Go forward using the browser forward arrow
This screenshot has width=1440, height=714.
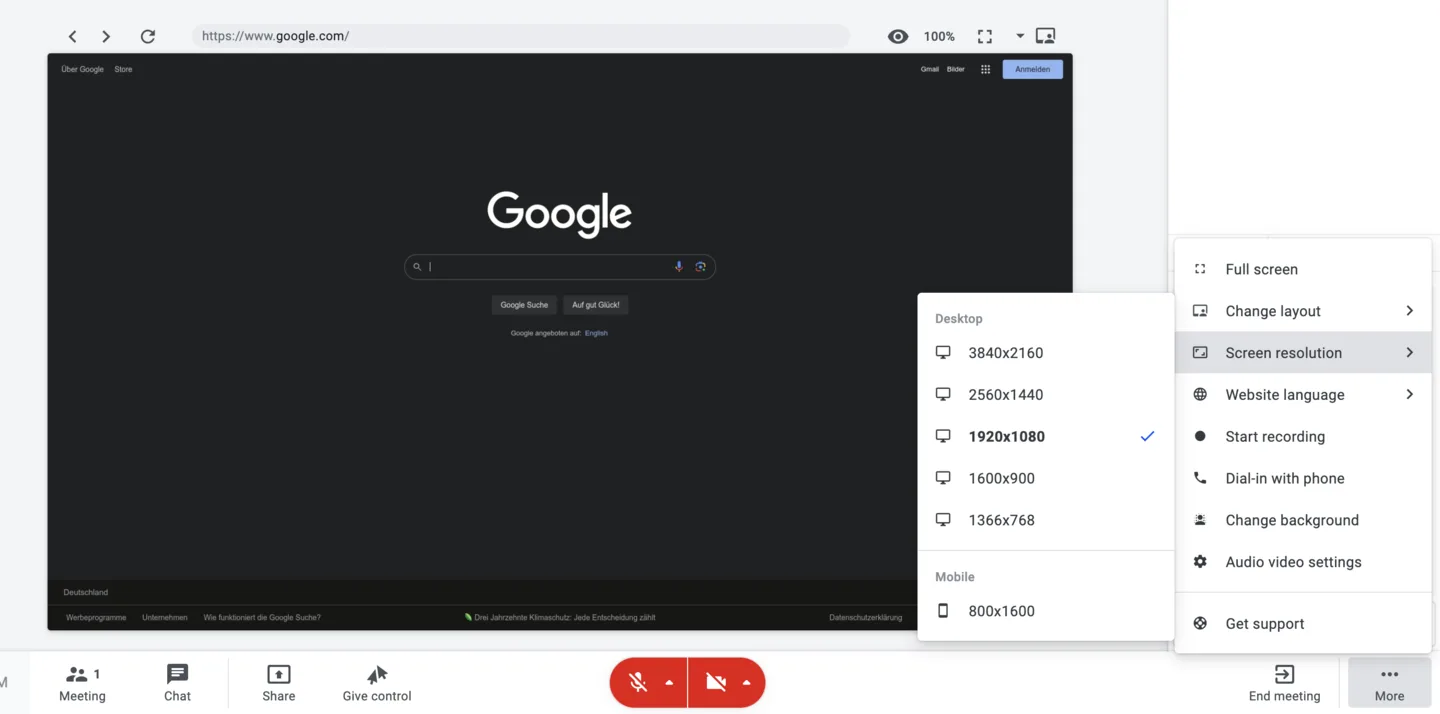pyautogui.click(x=106, y=36)
